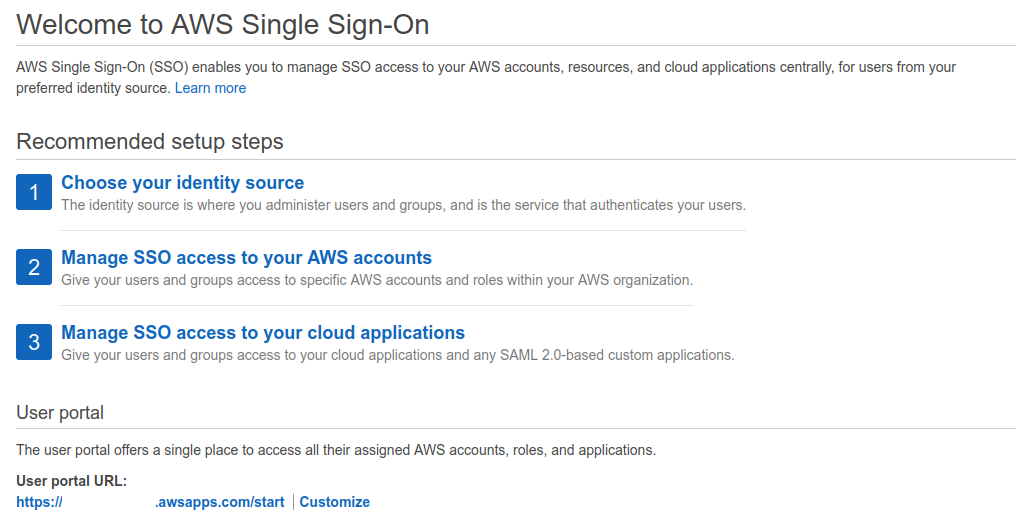
Task: Click the step 3 number badge
Action: (x=34, y=342)
